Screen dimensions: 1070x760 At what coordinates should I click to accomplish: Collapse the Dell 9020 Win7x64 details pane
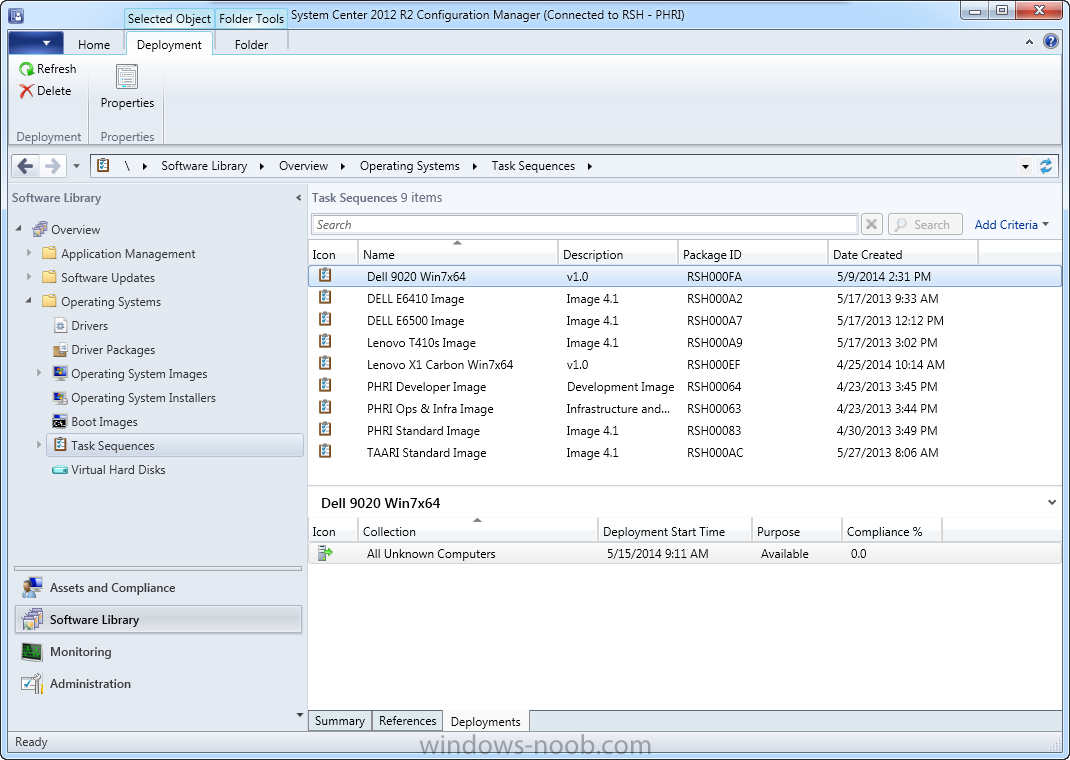click(1052, 503)
